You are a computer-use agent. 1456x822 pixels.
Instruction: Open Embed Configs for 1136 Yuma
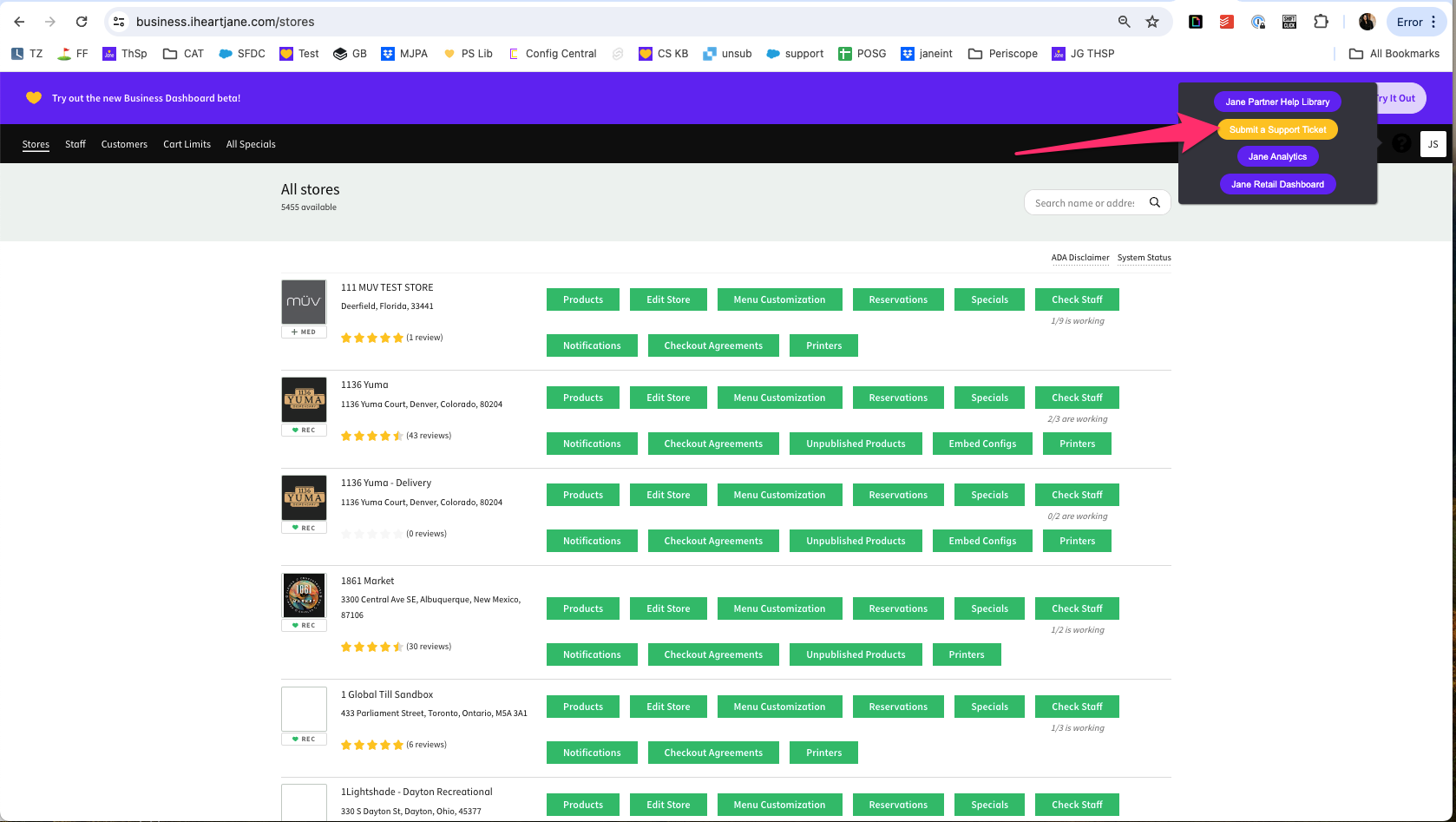(x=982, y=444)
